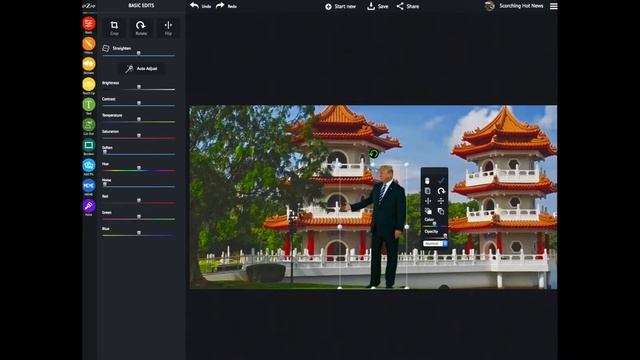640x360 pixels.
Task: Redo the last action
Action: 226,6
